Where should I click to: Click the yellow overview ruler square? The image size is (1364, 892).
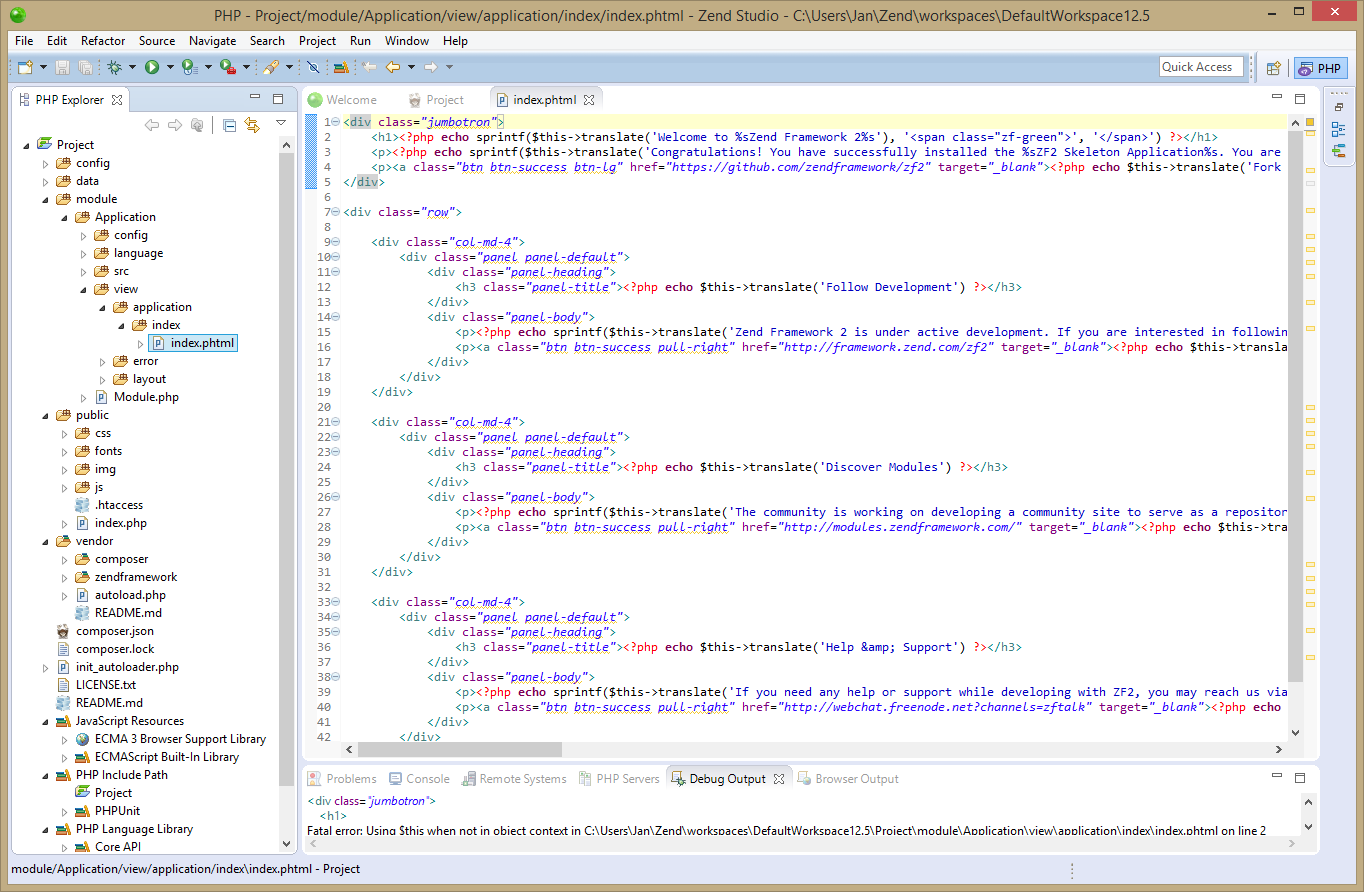(x=1310, y=121)
